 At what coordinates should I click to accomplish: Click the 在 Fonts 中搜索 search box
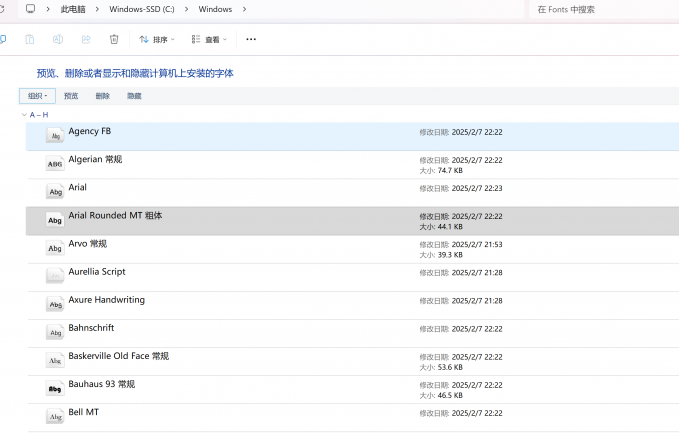point(600,9)
